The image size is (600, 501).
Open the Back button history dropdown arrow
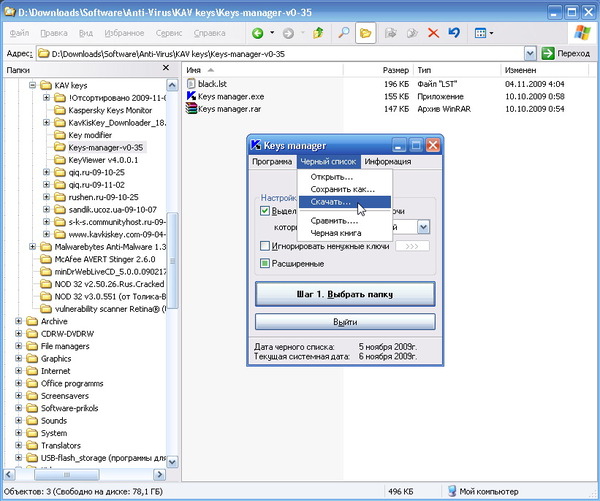tap(272, 33)
